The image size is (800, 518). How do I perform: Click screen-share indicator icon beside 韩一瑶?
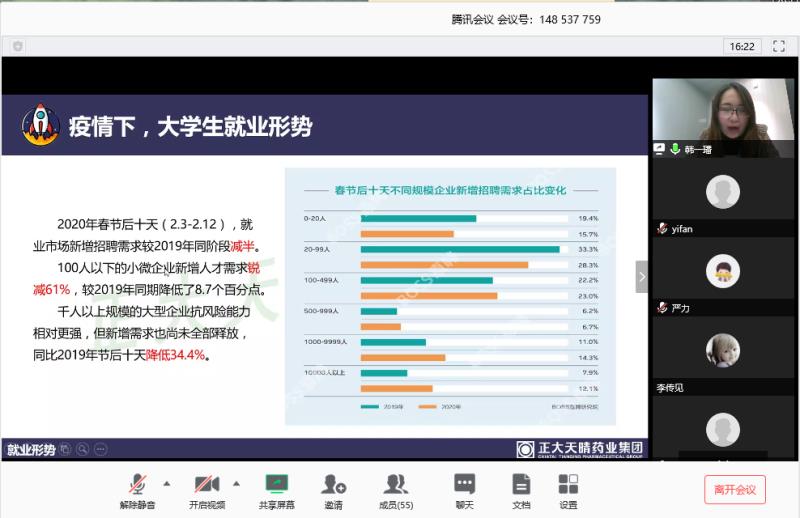pos(660,149)
